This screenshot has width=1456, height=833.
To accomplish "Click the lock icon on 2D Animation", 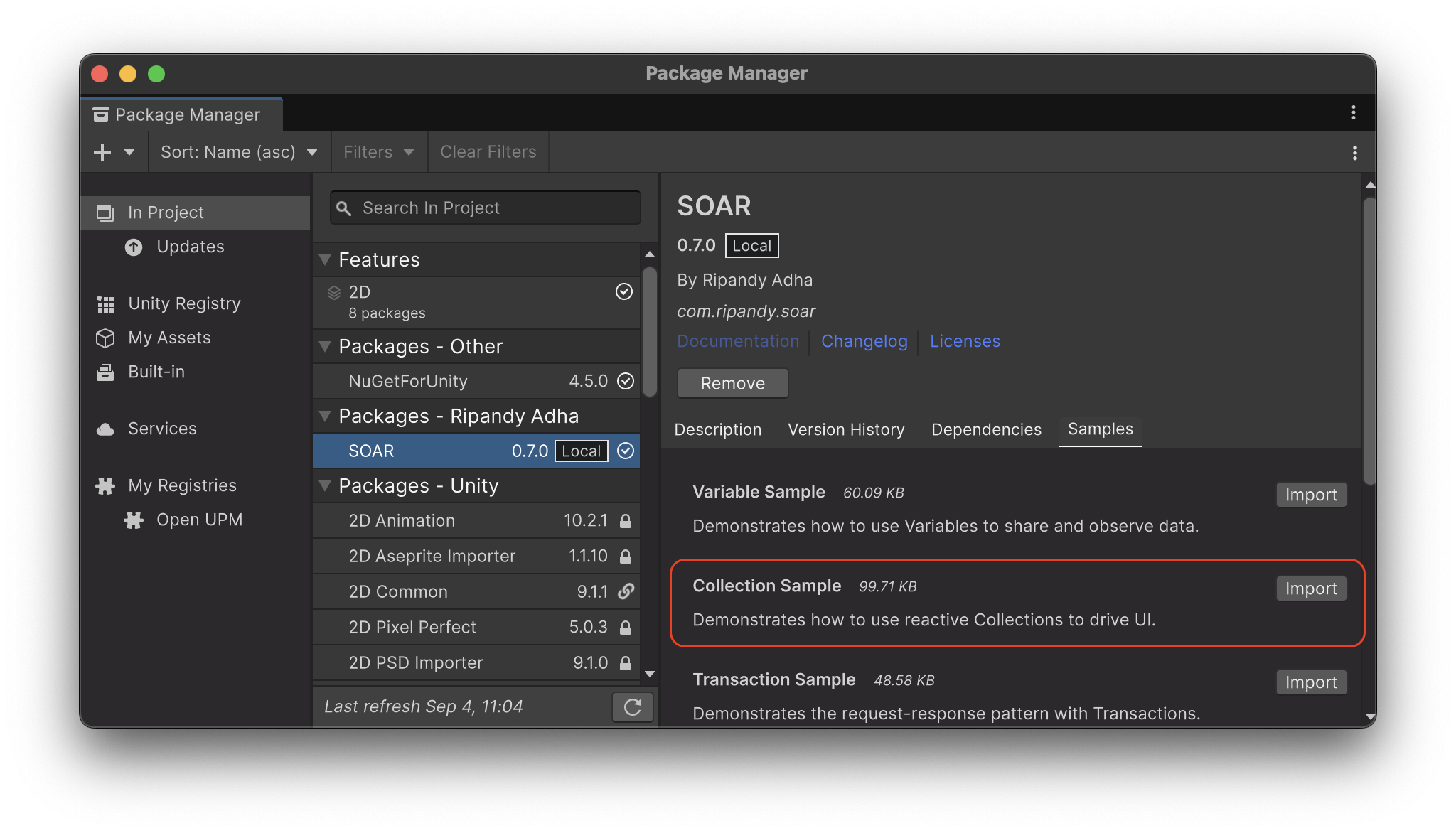I will pos(625,520).
